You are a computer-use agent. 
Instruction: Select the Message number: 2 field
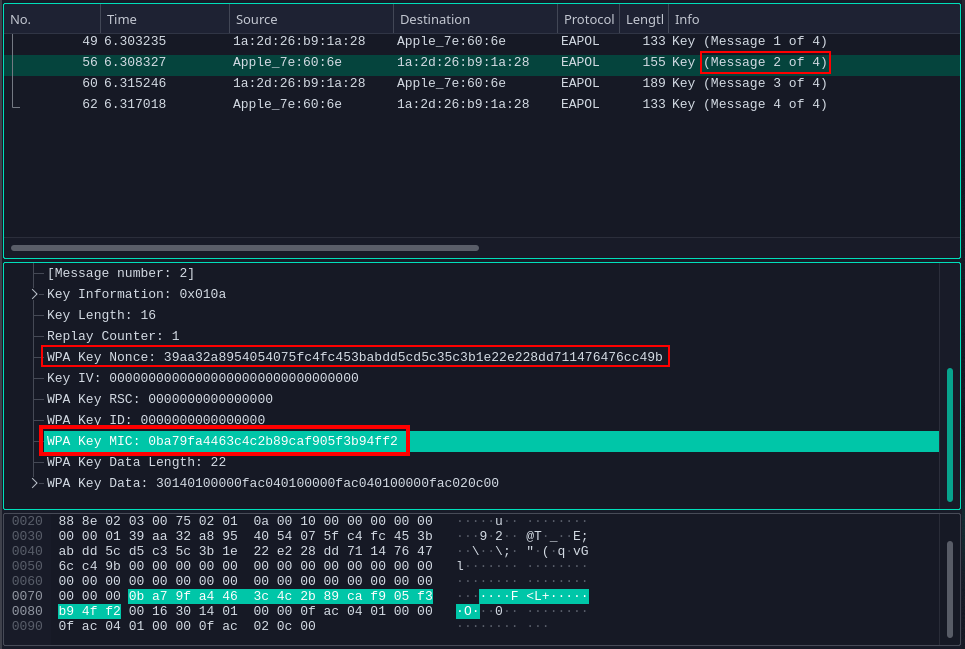pyautogui.click(x=121, y=273)
